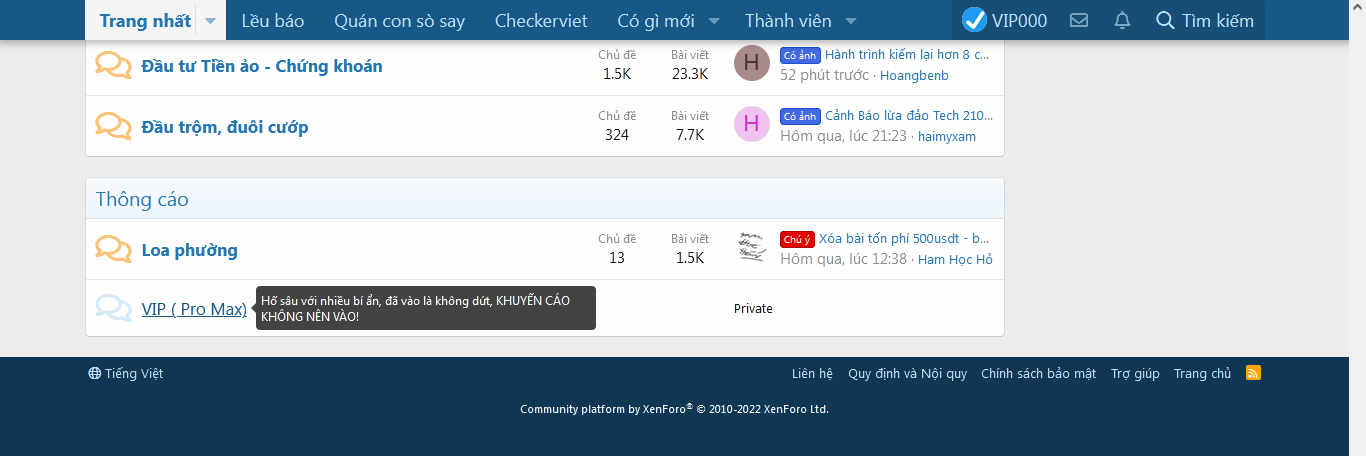The width and height of the screenshot is (1366, 456).
Task: Click the RSS feed icon in footer
Action: tap(1253, 373)
